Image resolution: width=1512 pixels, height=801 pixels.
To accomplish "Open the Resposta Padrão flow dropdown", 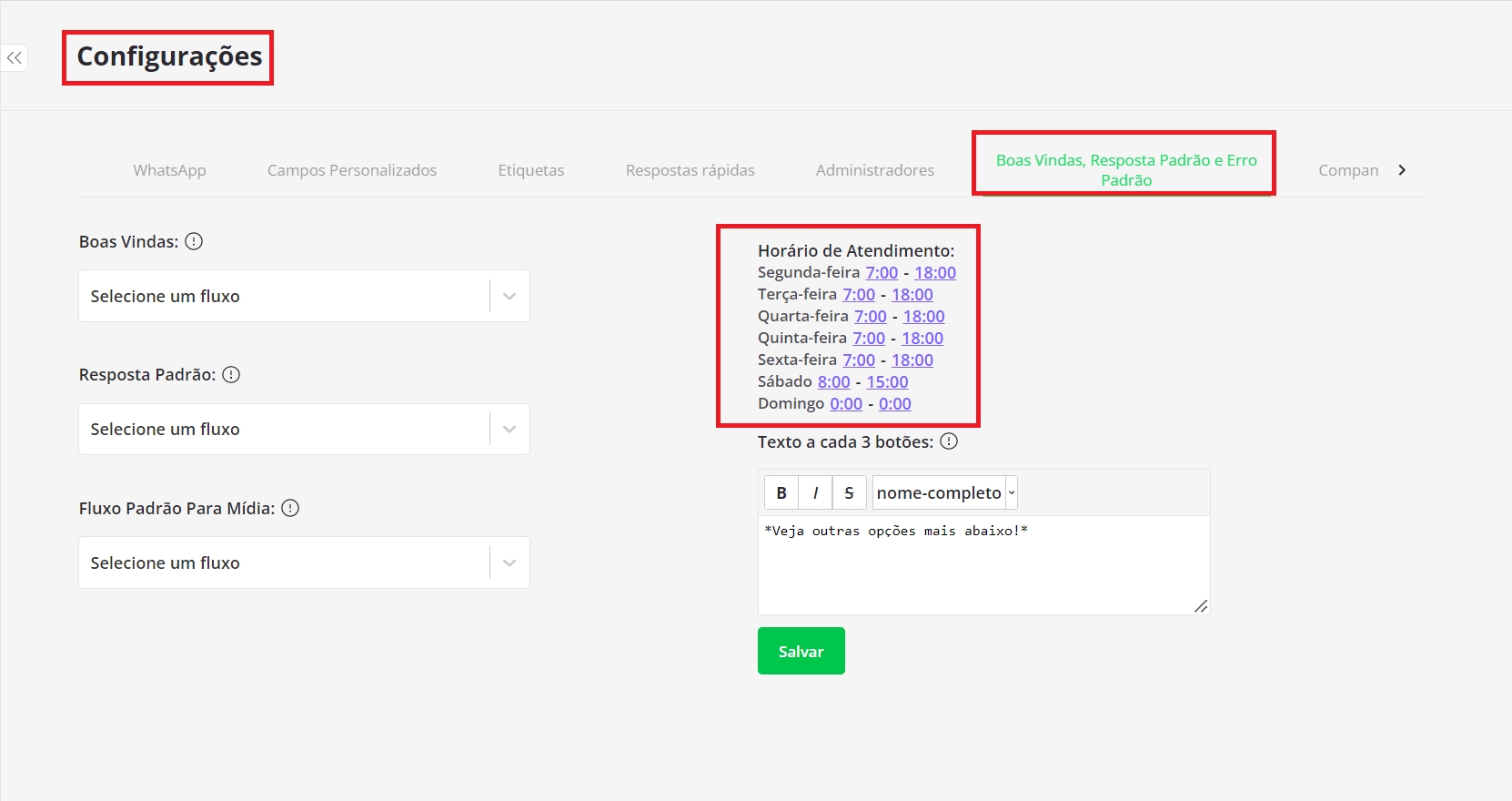I will coord(304,429).
